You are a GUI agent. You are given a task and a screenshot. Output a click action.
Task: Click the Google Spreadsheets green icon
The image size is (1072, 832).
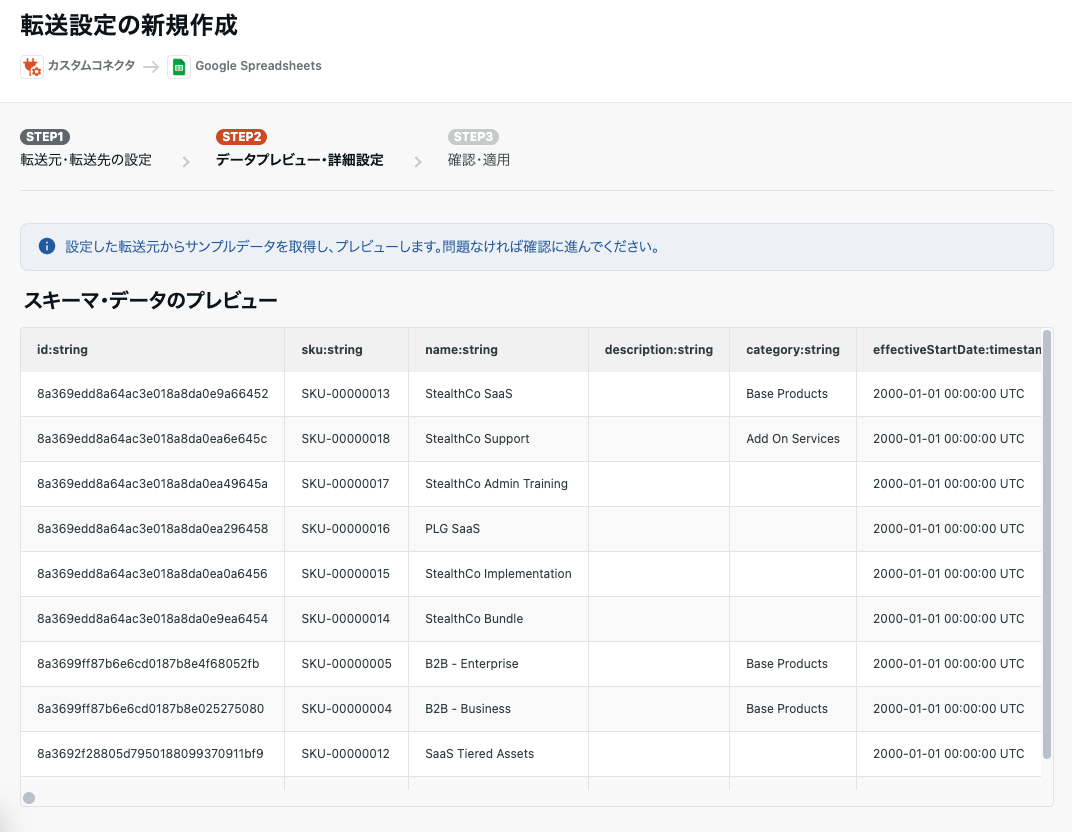pos(178,67)
